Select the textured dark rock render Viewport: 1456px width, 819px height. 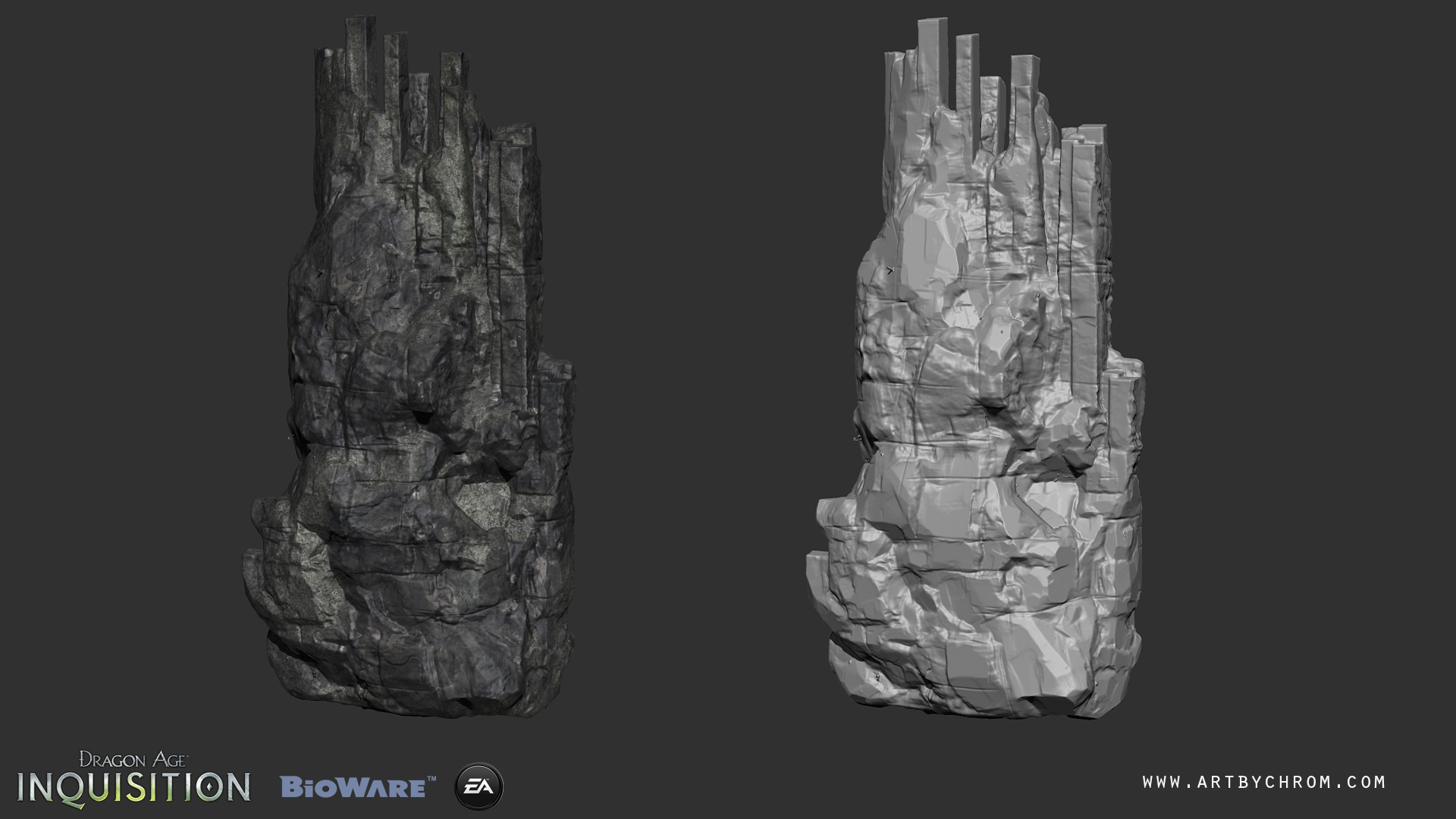(x=409, y=368)
